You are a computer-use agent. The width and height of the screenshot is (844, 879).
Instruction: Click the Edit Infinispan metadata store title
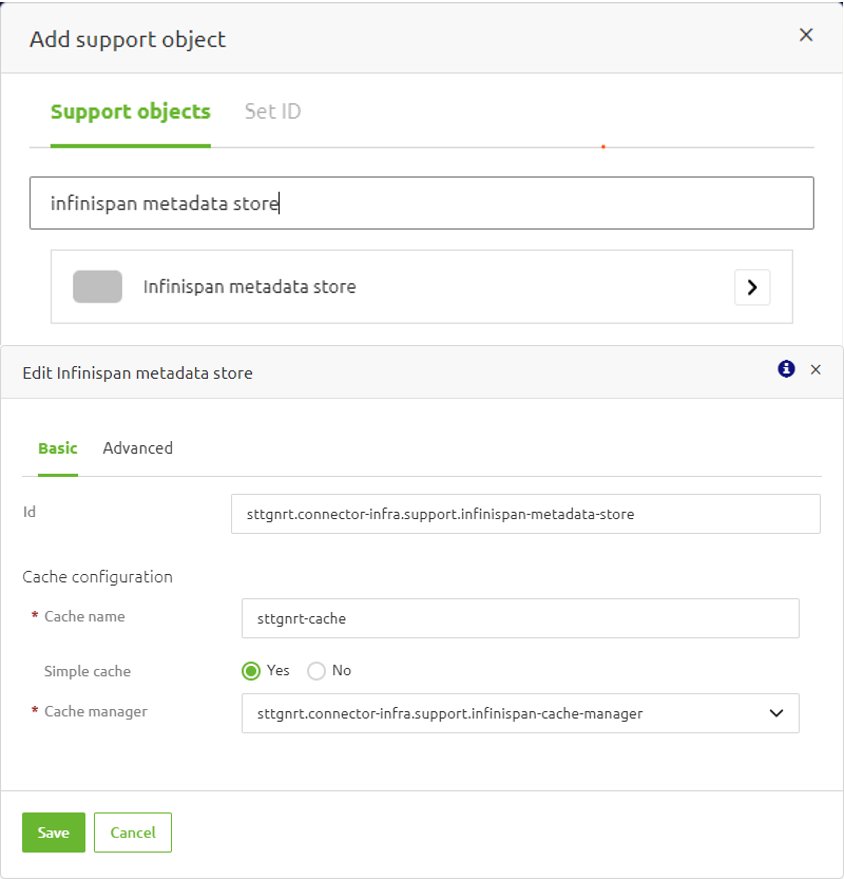coord(137,373)
